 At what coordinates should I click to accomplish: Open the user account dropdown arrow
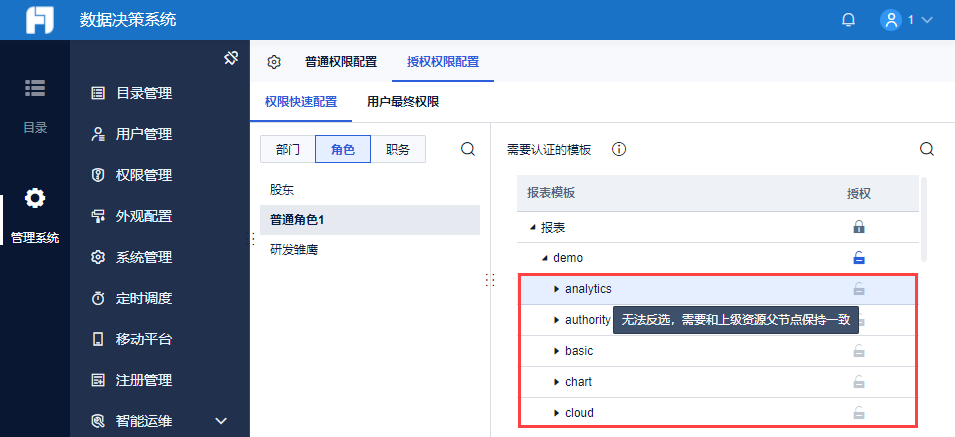928,20
